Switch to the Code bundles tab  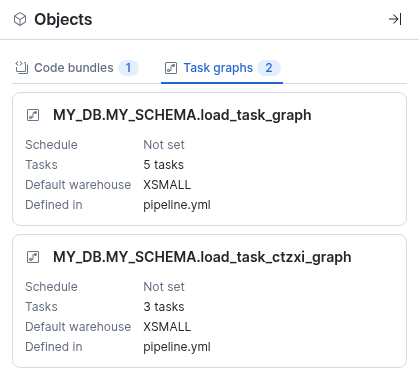point(77,68)
